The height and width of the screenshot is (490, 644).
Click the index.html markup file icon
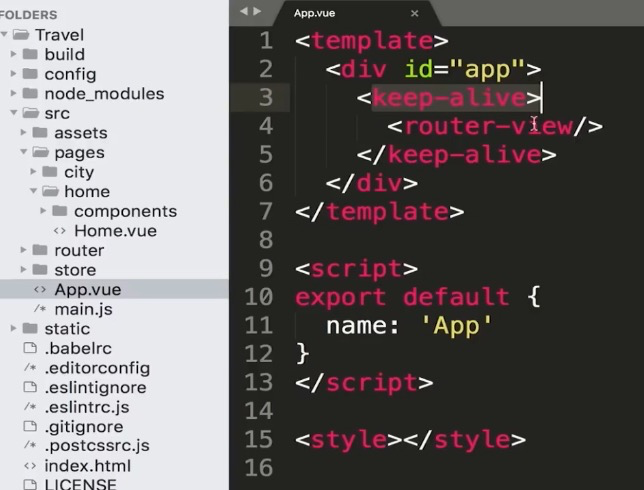30,466
